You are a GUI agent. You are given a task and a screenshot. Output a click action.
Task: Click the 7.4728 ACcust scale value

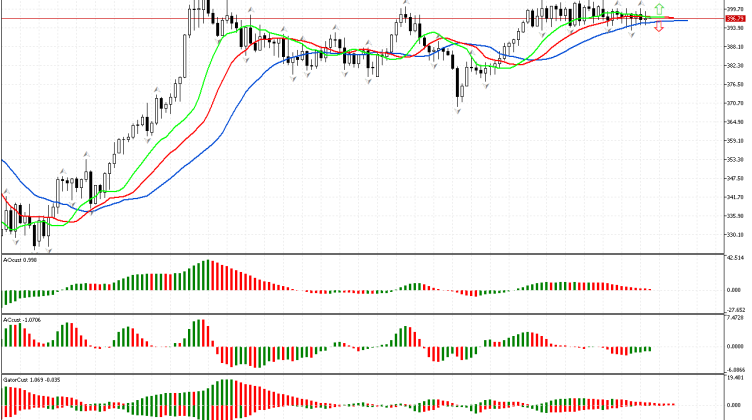(736, 319)
